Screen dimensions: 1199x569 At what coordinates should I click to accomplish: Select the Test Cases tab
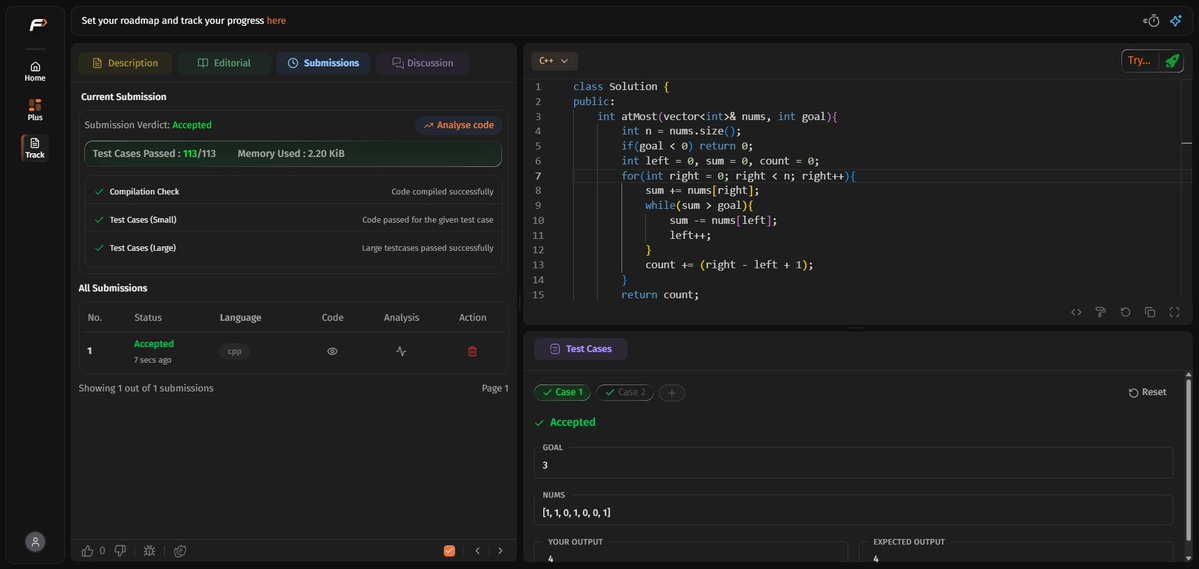[580, 349]
